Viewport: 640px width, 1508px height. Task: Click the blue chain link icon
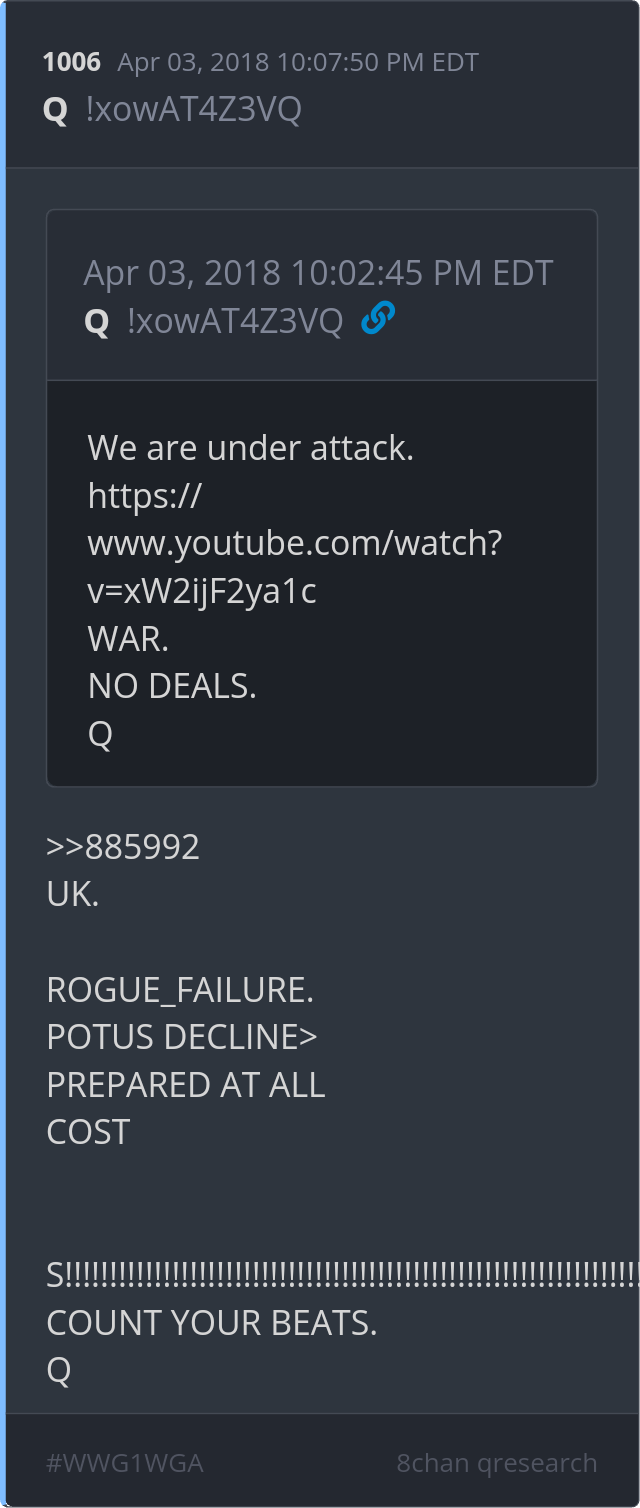click(378, 319)
